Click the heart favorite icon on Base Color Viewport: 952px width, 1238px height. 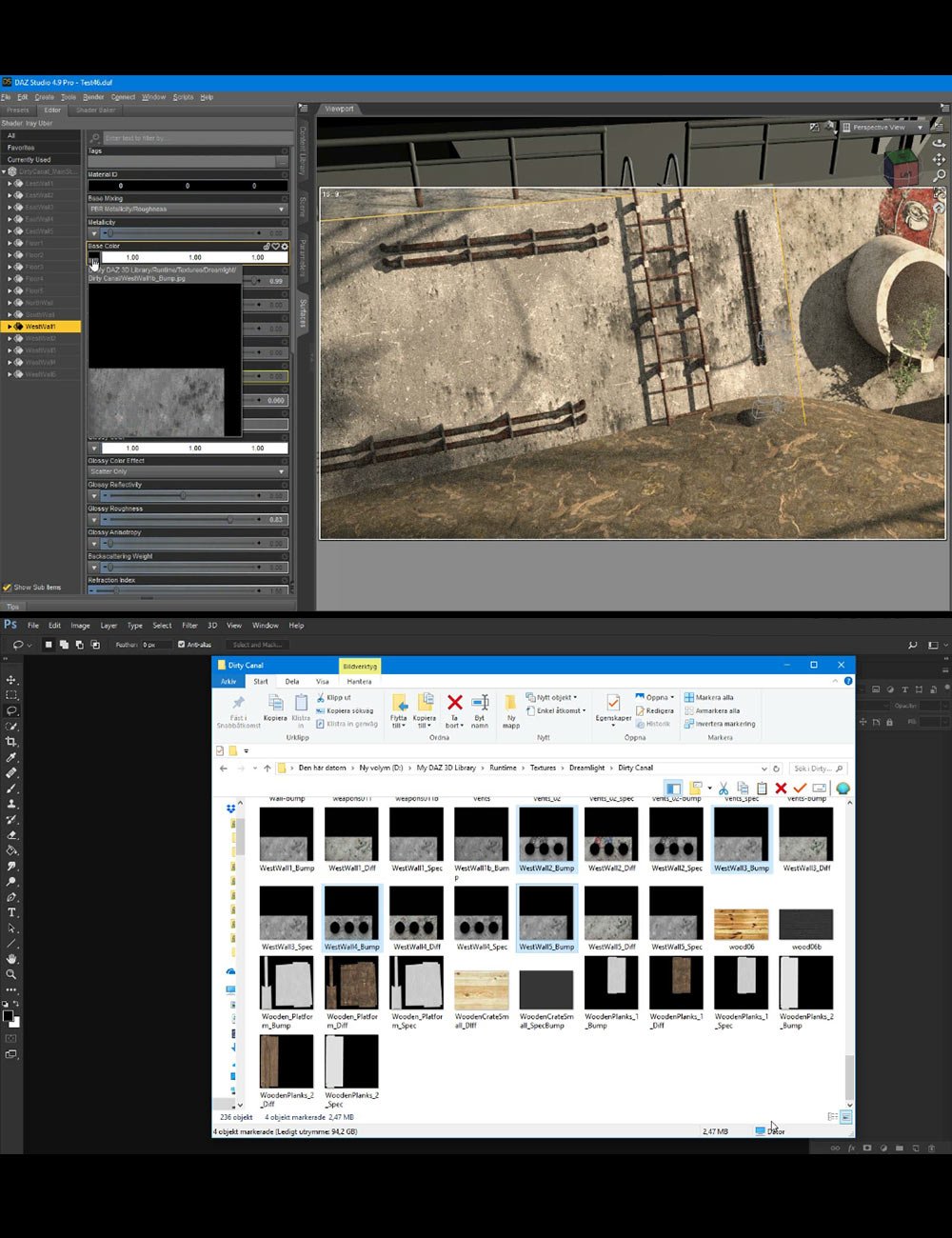(x=276, y=247)
